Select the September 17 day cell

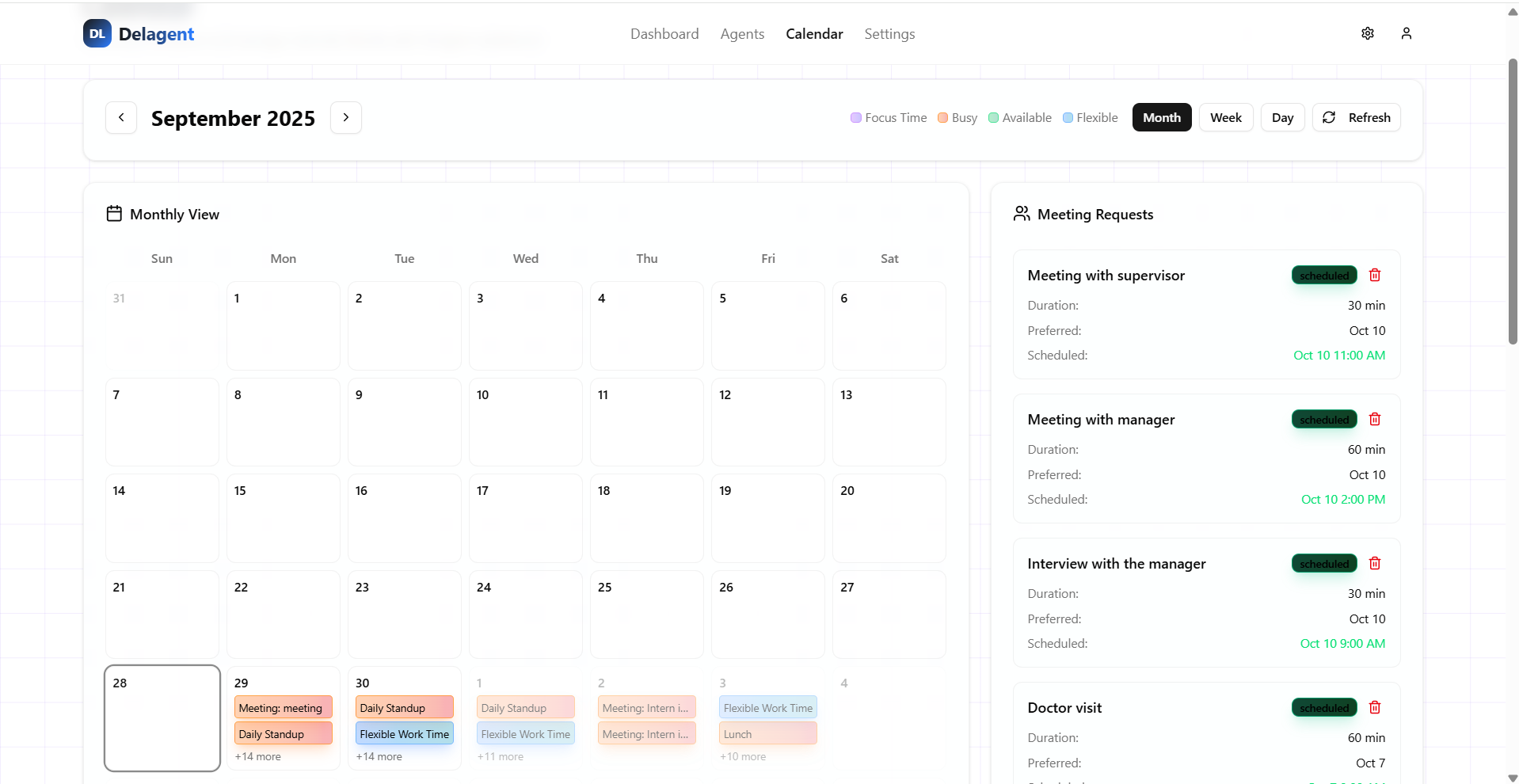coord(525,518)
